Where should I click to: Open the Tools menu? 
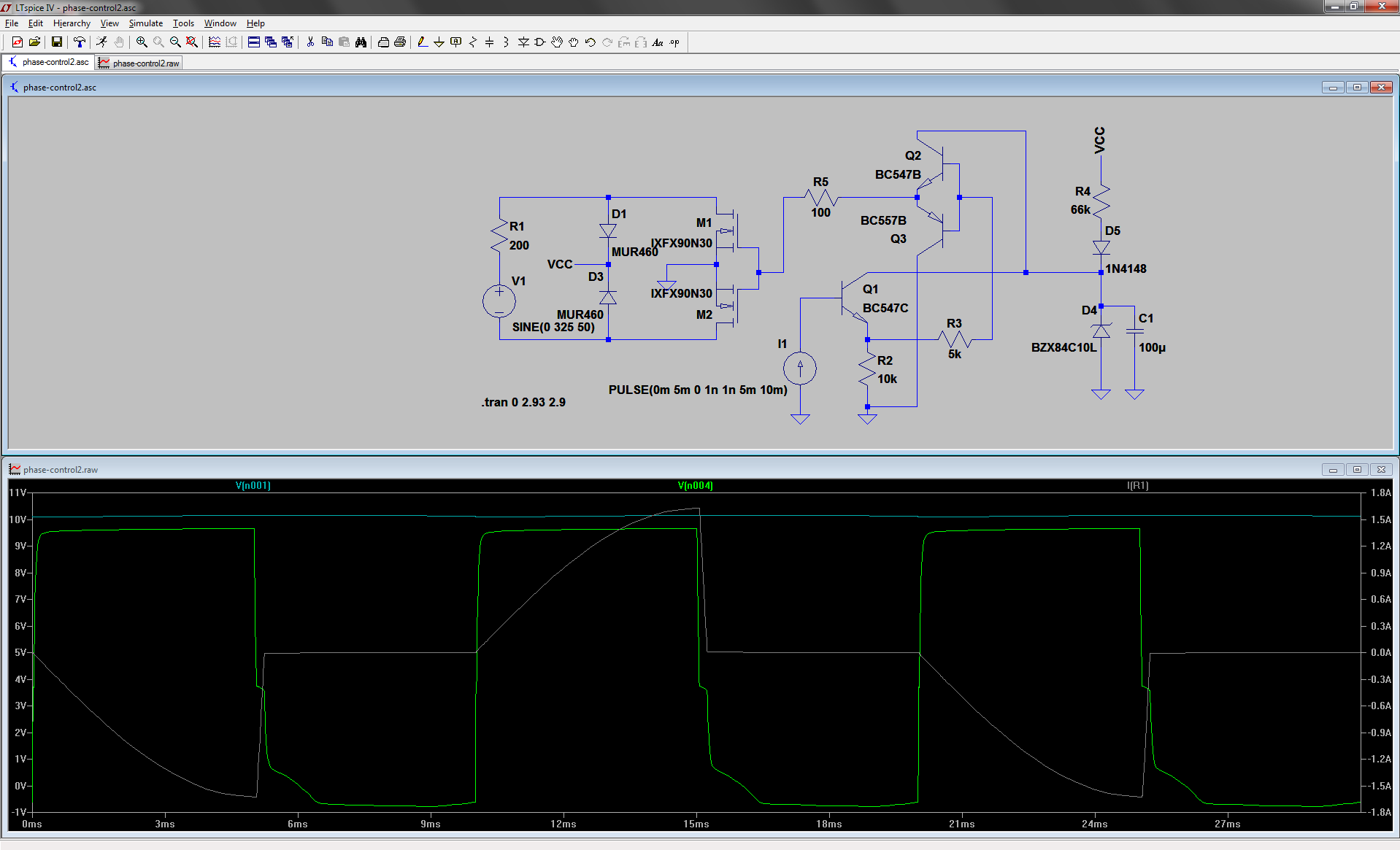[183, 23]
